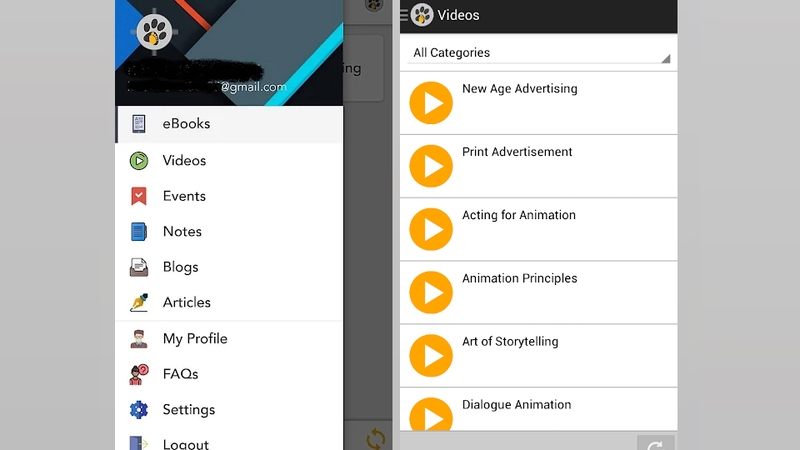The image size is (800, 450).
Task: Play the Print Advertisement video
Action: click(x=431, y=166)
